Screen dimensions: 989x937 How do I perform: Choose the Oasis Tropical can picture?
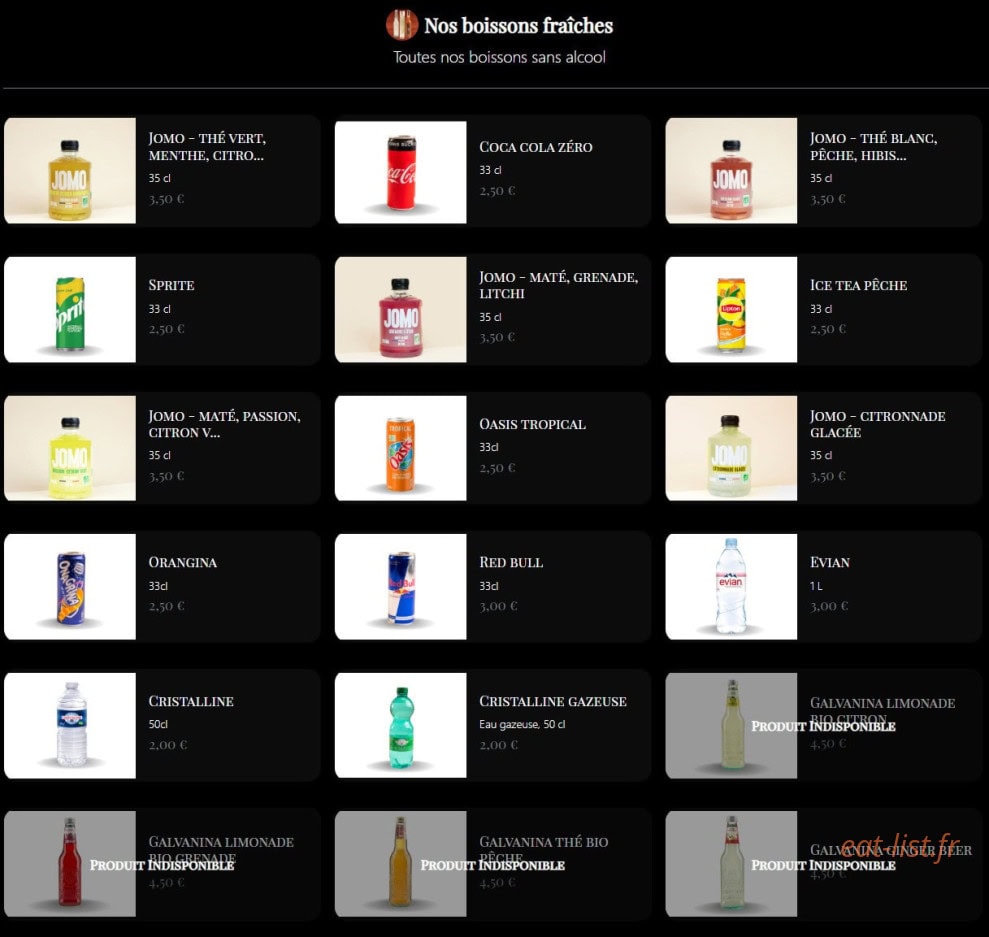pos(401,448)
